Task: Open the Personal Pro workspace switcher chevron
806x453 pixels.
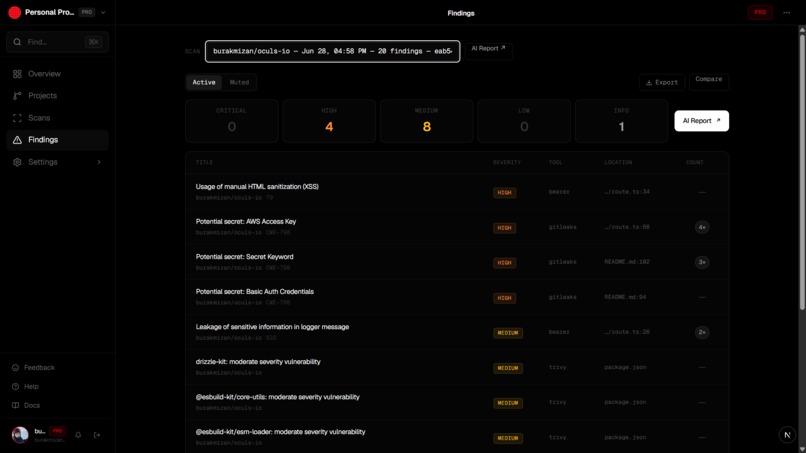Action: (x=103, y=12)
